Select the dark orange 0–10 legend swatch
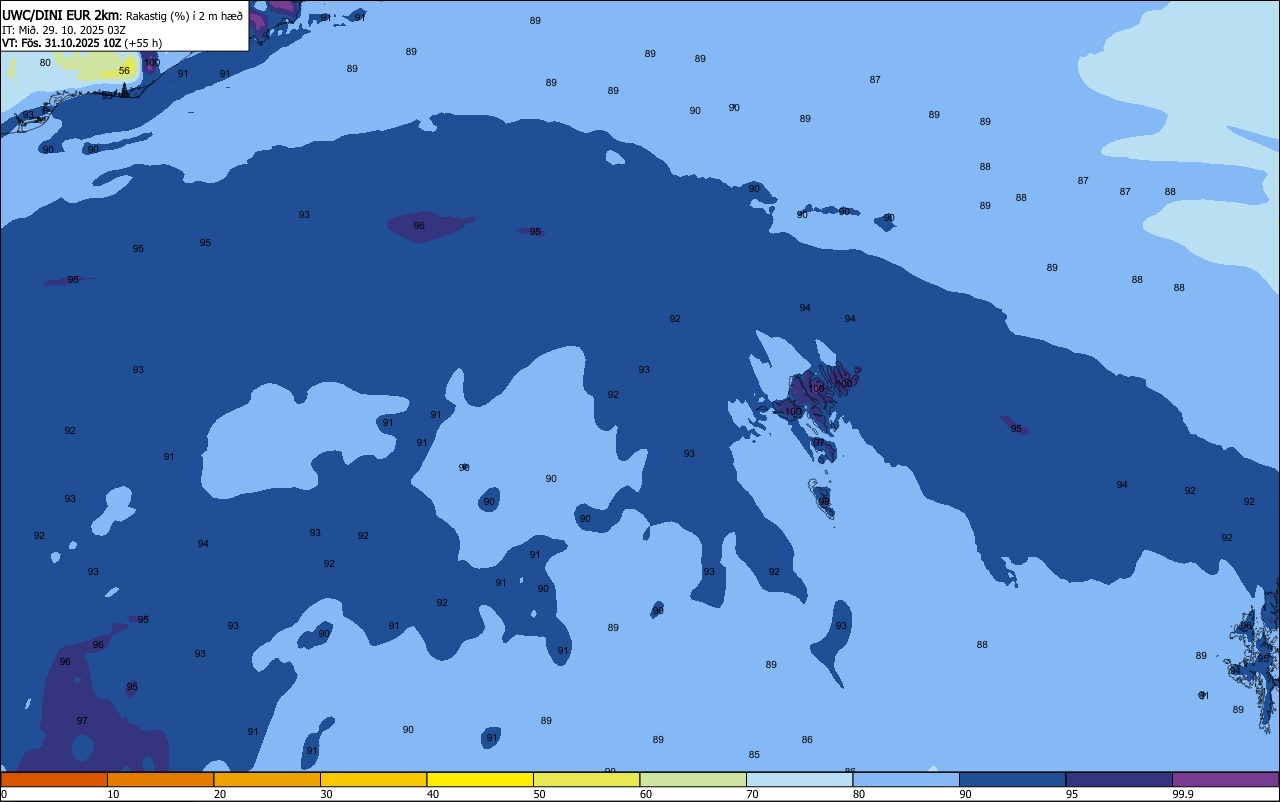The image size is (1280, 802). point(54,779)
